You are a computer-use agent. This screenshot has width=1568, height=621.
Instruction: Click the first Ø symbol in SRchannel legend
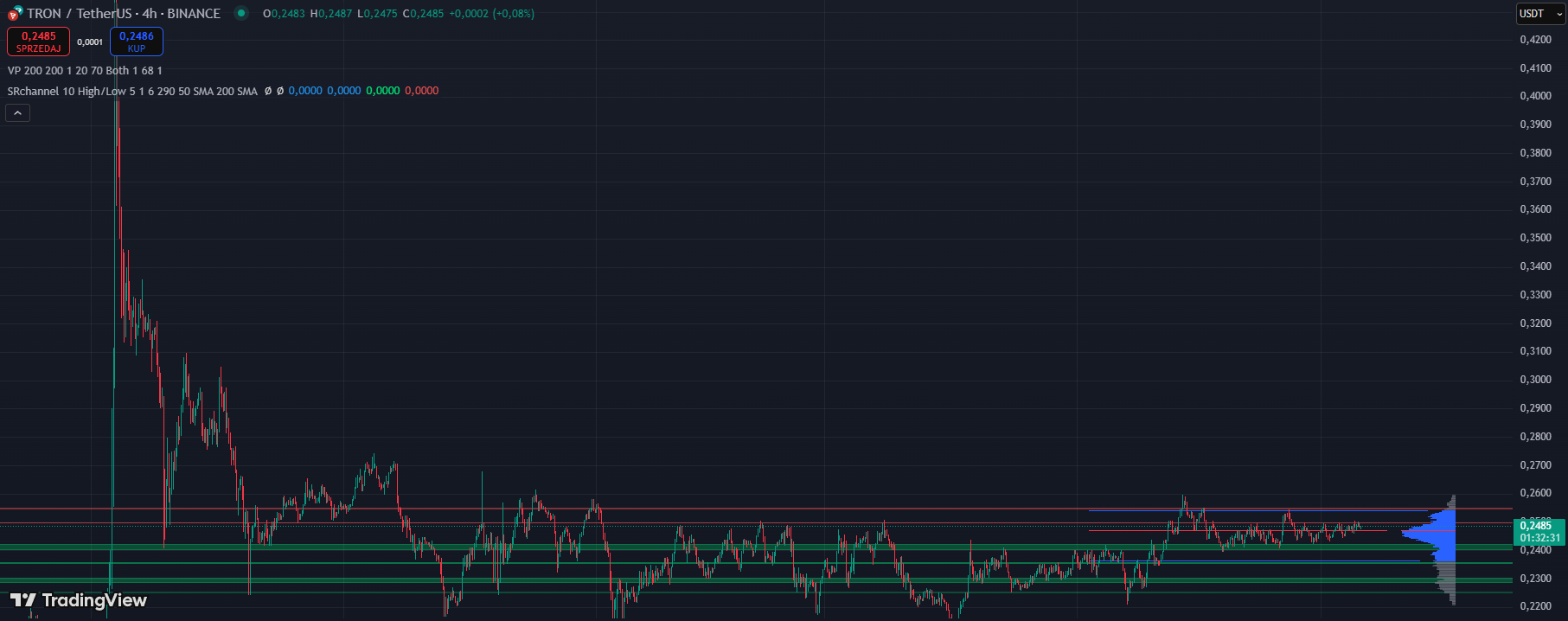268,91
